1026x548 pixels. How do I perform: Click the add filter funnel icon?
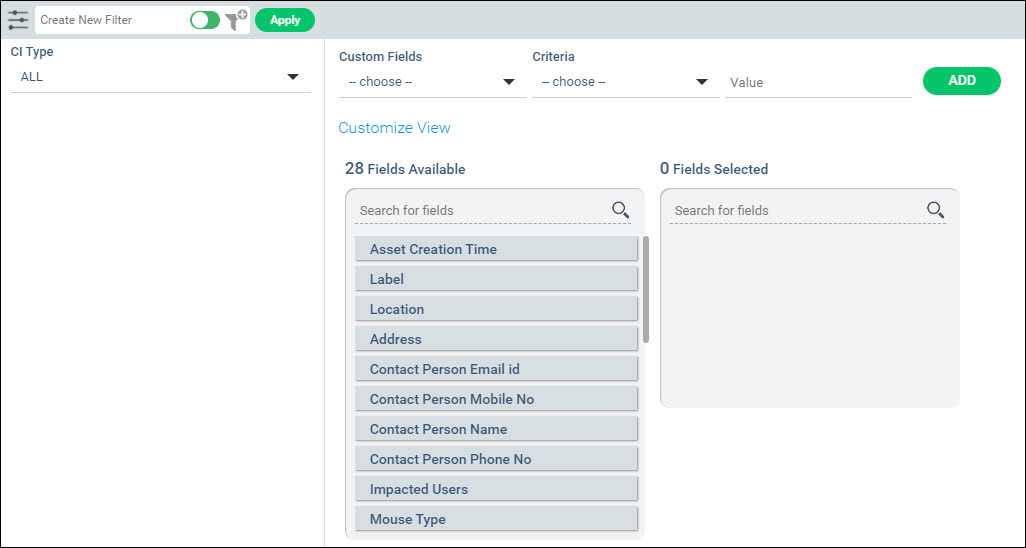point(236,20)
